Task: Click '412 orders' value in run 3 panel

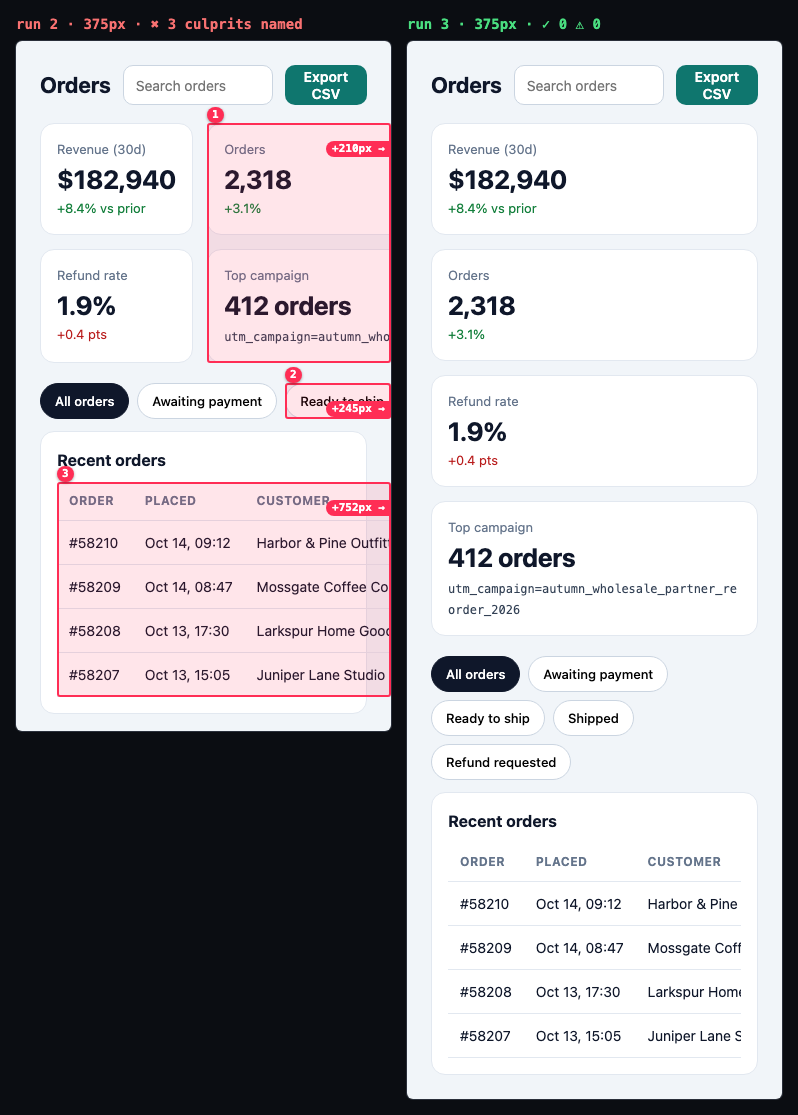Action: coord(511,558)
